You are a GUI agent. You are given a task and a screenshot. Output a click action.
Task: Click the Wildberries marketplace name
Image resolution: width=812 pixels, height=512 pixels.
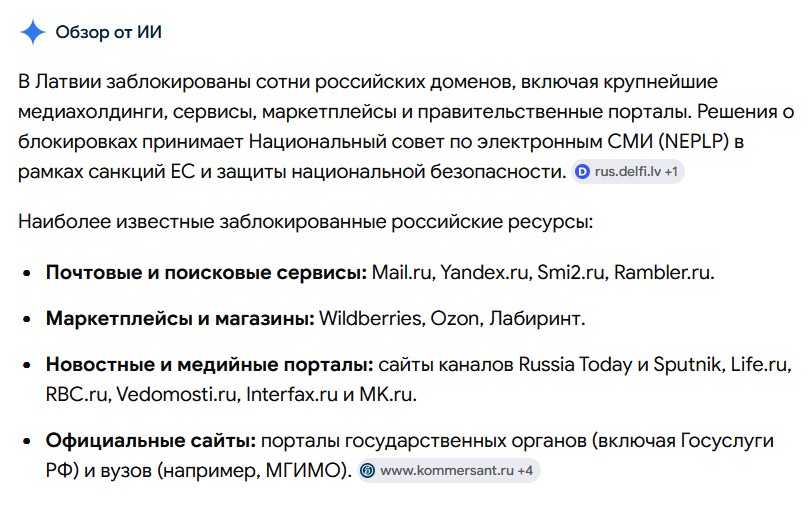pyautogui.click(x=372, y=318)
